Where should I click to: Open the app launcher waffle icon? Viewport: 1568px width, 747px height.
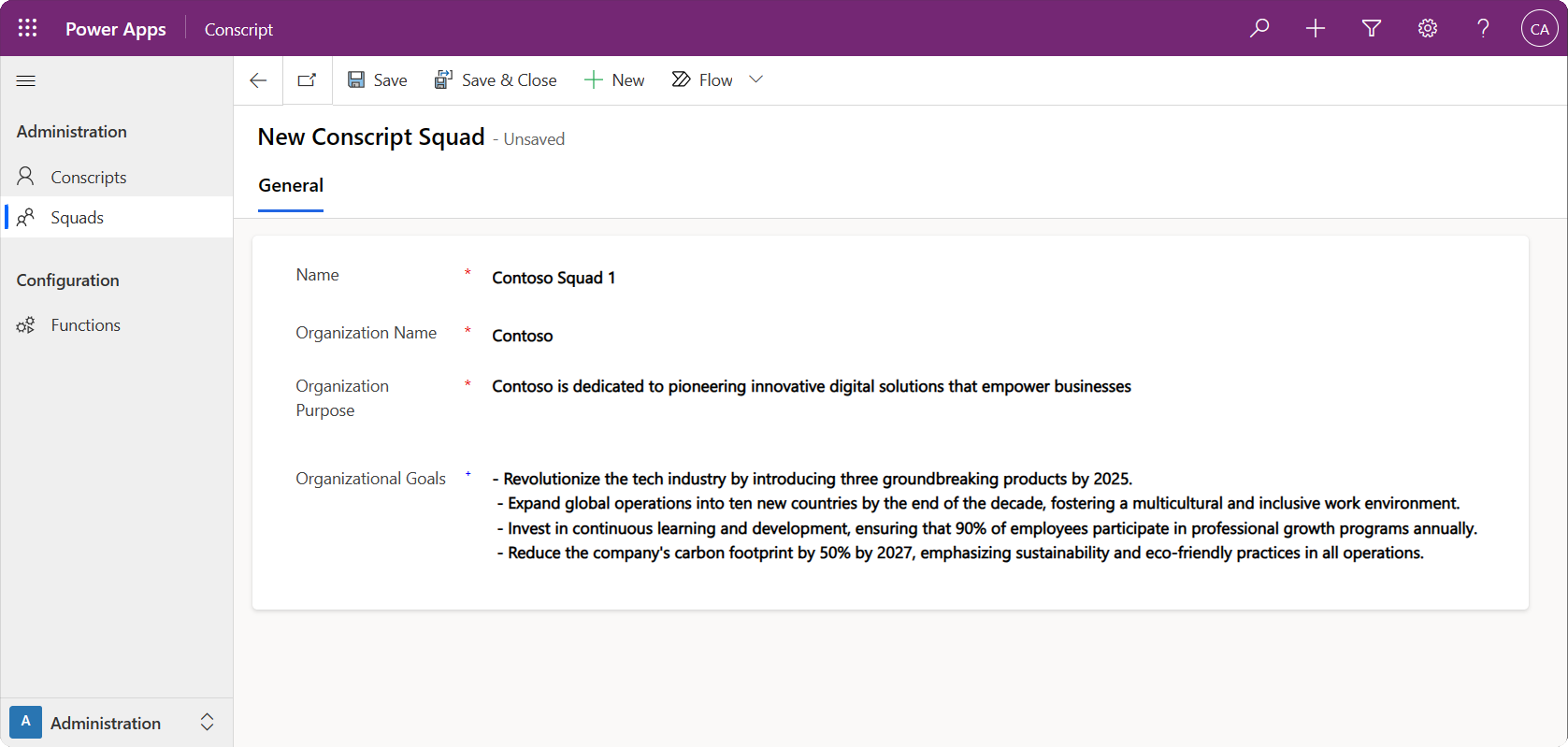pyautogui.click(x=27, y=28)
